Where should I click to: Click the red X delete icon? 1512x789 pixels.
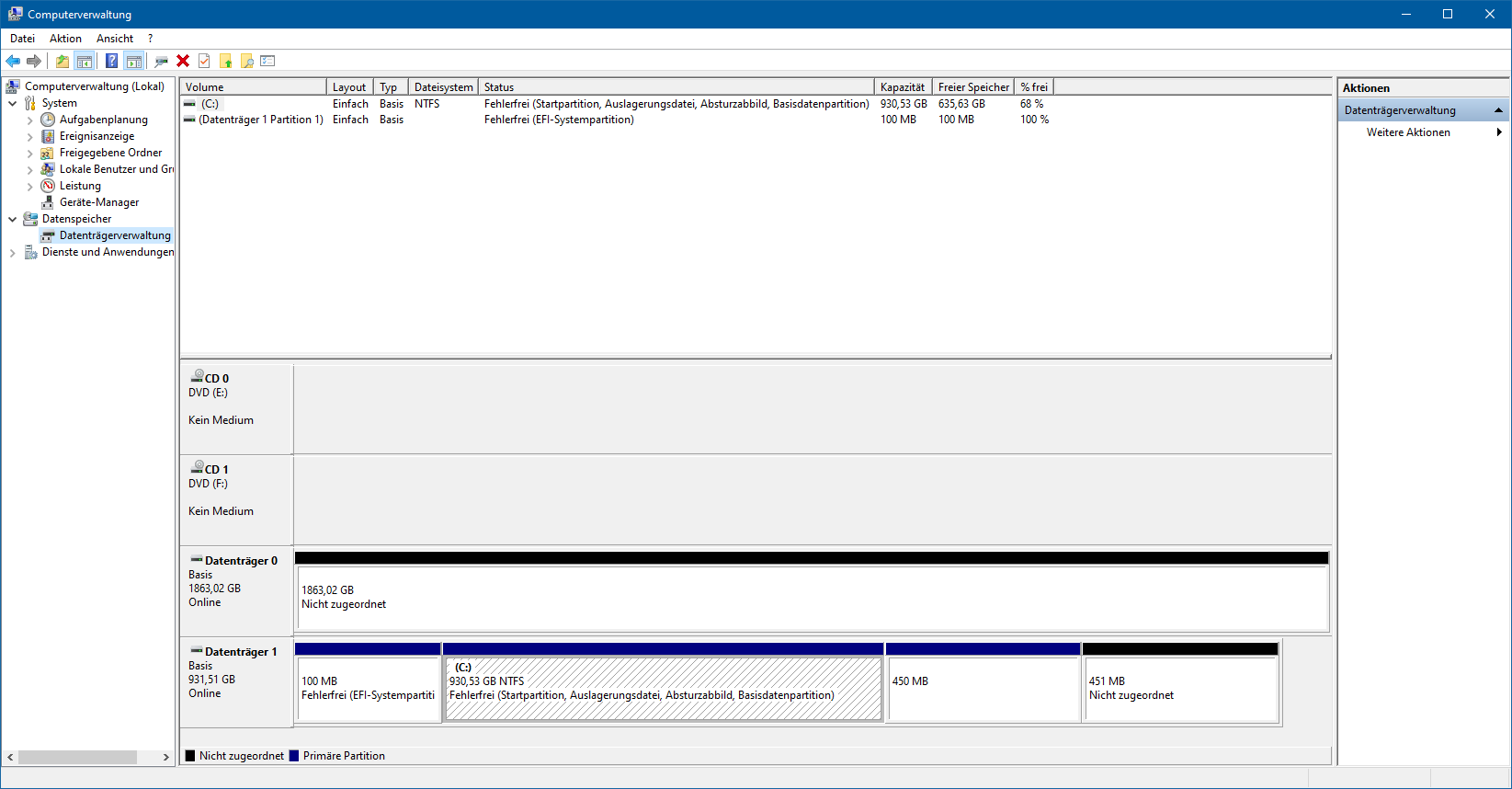[x=183, y=61]
